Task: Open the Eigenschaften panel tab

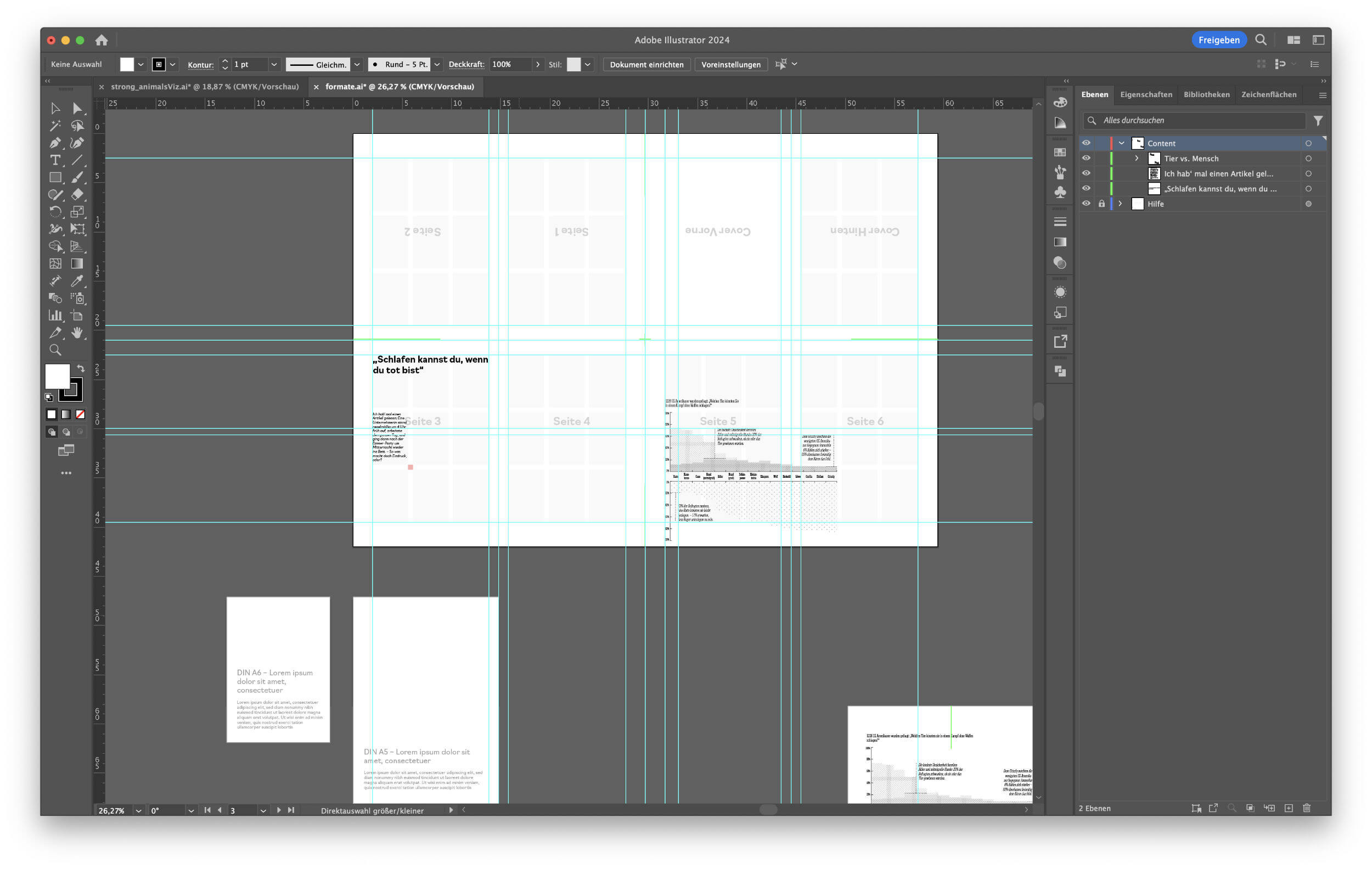Action: [x=1146, y=94]
